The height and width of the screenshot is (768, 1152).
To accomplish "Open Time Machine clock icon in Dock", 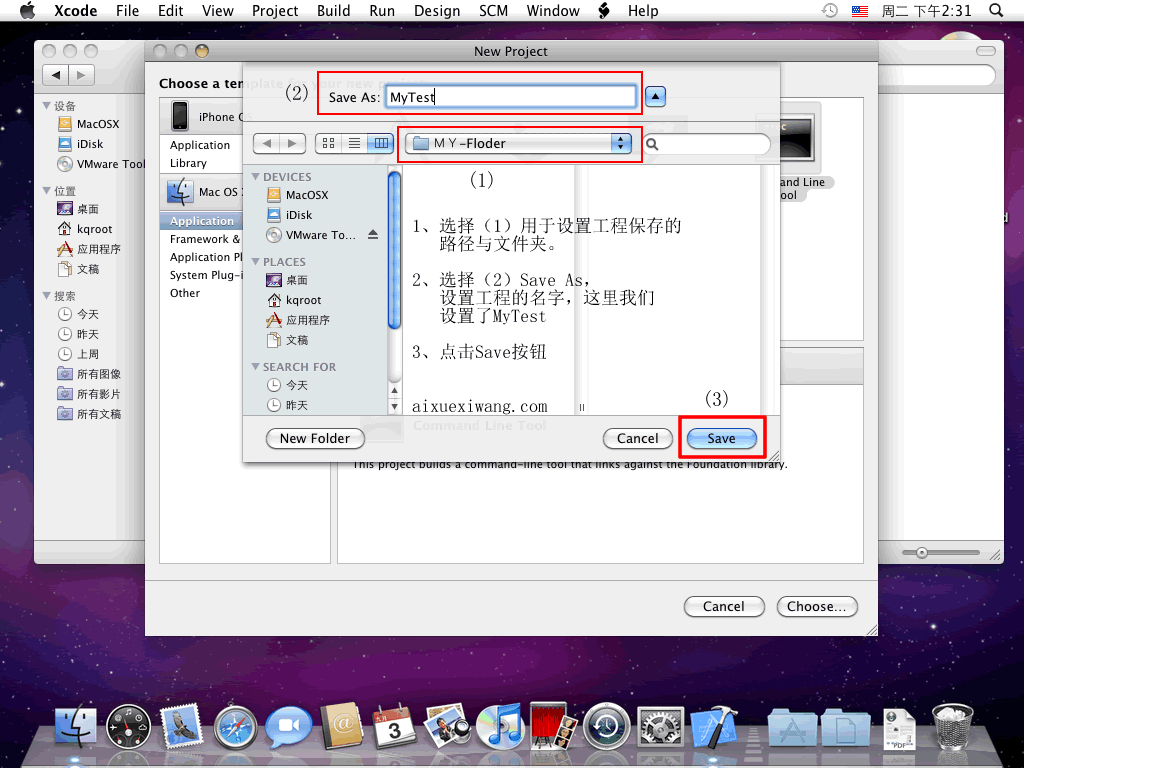I will (606, 726).
